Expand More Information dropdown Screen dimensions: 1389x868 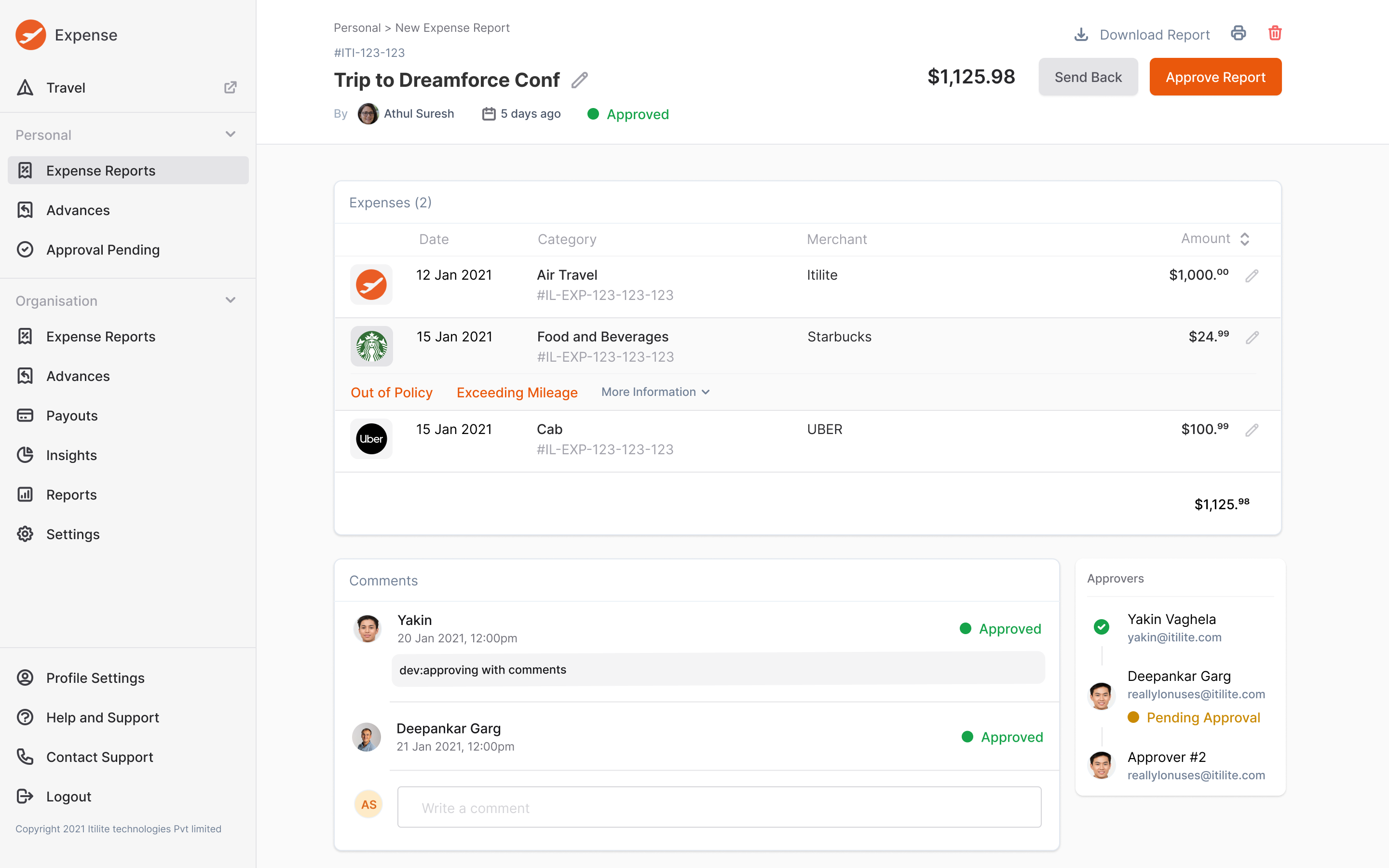coord(655,392)
